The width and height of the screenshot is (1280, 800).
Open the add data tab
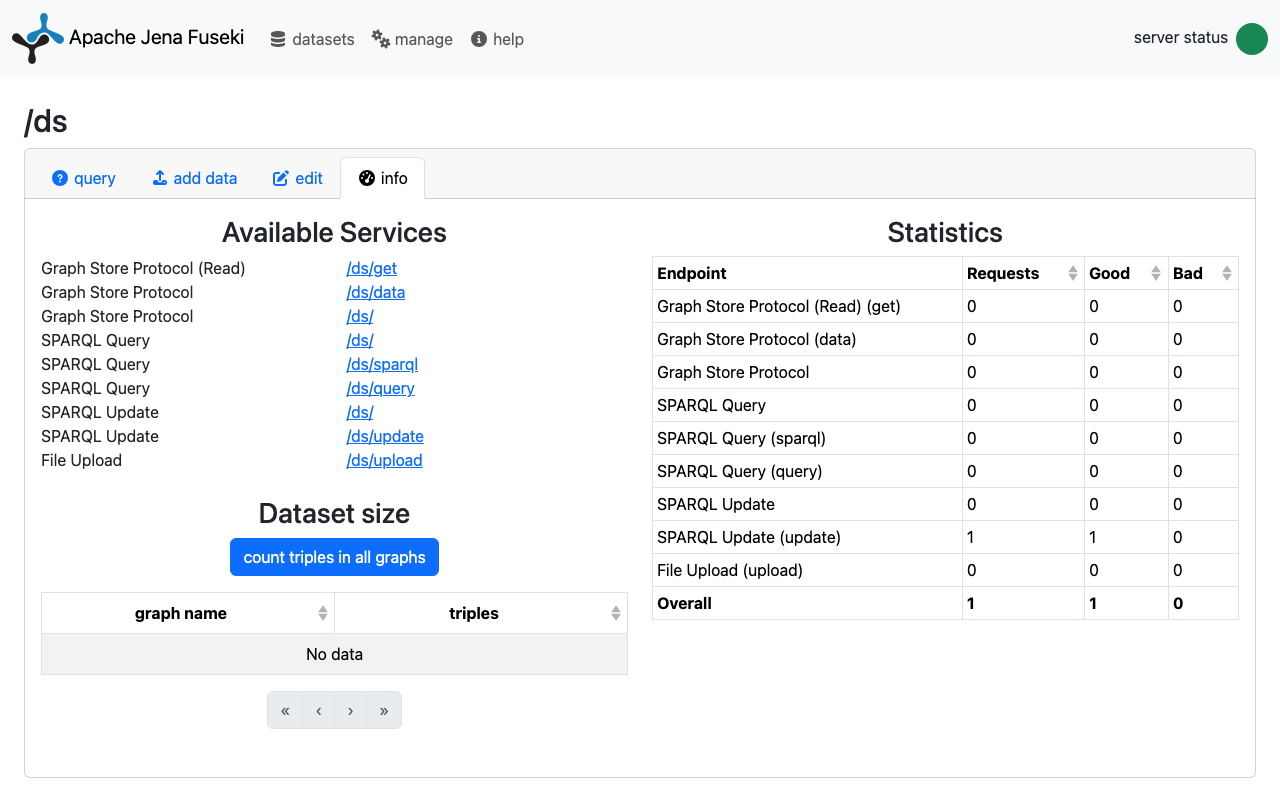tap(195, 178)
